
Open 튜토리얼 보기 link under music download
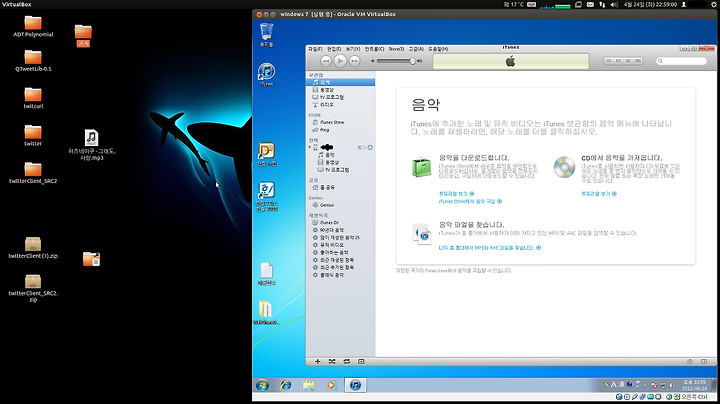(x=456, y=194)
